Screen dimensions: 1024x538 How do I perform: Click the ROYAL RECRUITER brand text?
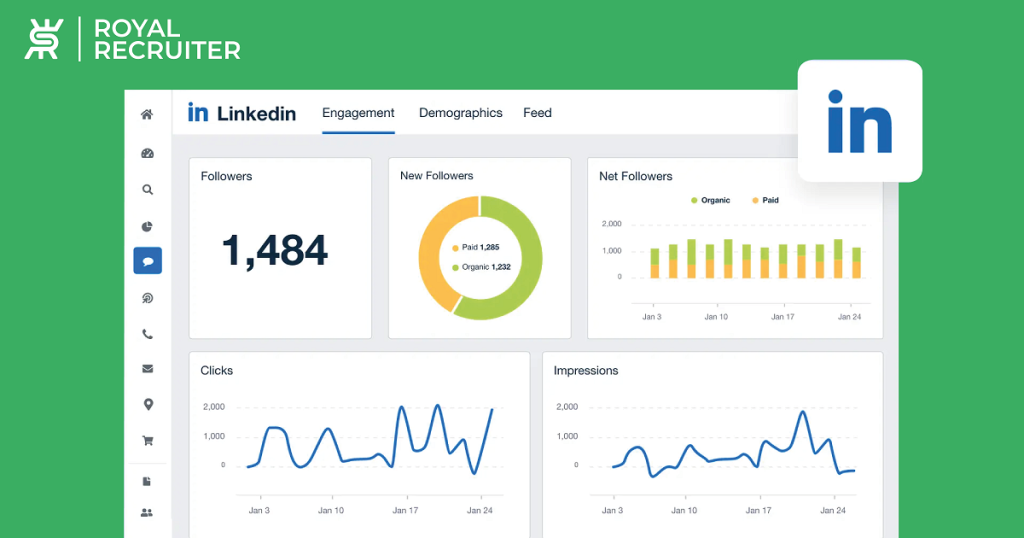(167, 39)
